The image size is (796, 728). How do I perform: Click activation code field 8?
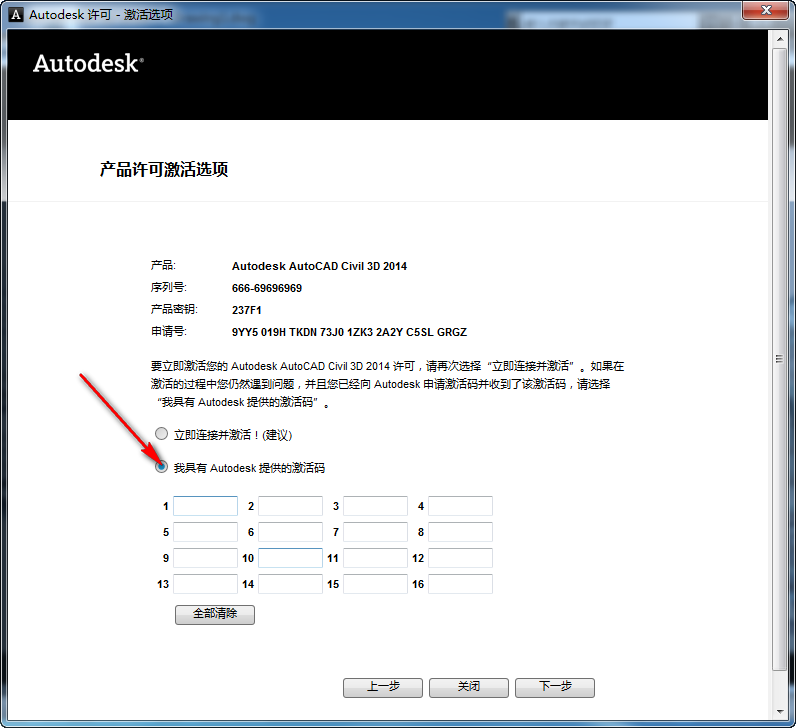pos(460,532)
